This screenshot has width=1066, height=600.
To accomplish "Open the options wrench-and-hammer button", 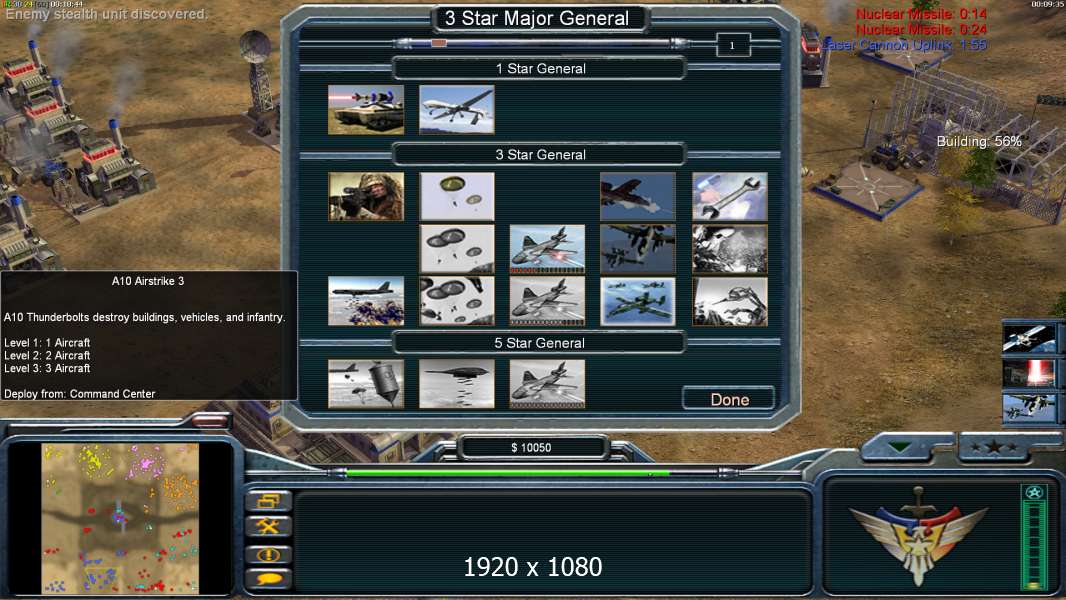I will pyautogui.click(x=269, y=527).
